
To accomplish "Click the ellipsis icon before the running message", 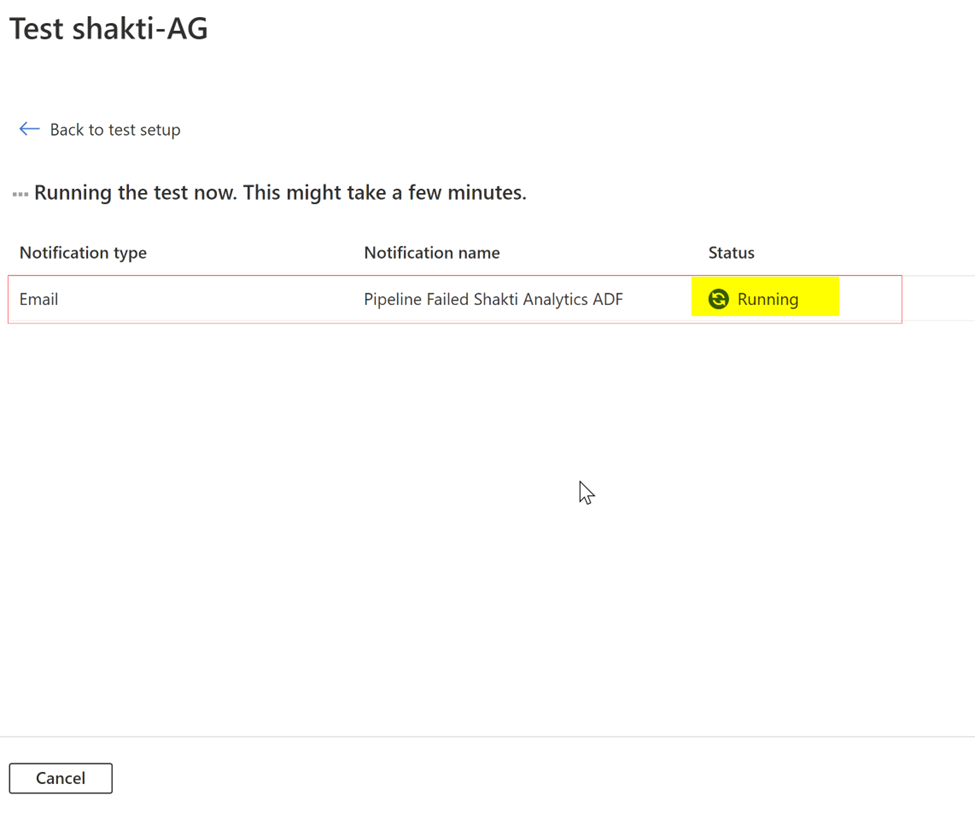I will [x=19, y=192].
